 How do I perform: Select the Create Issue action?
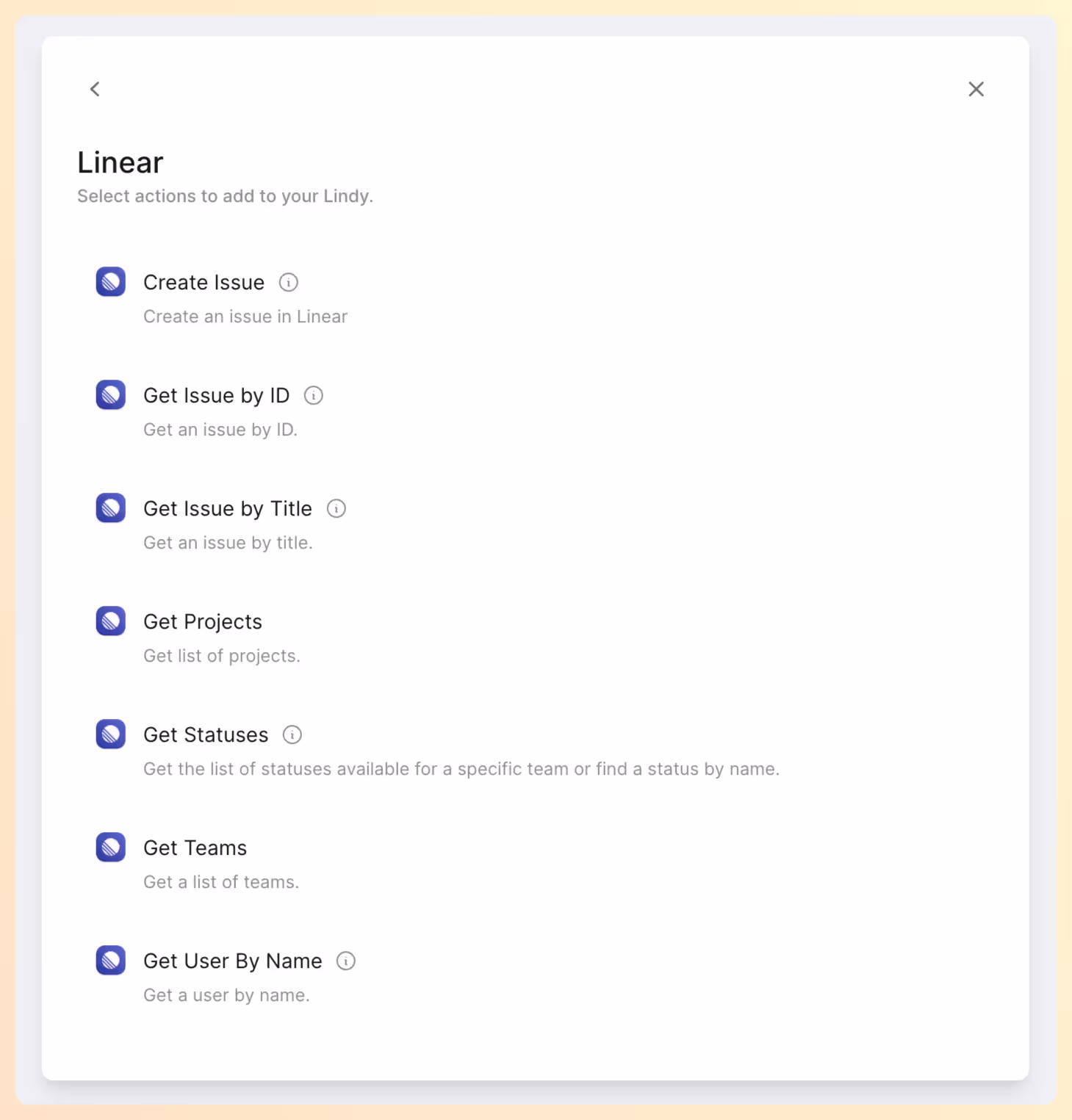coord(204,283)
